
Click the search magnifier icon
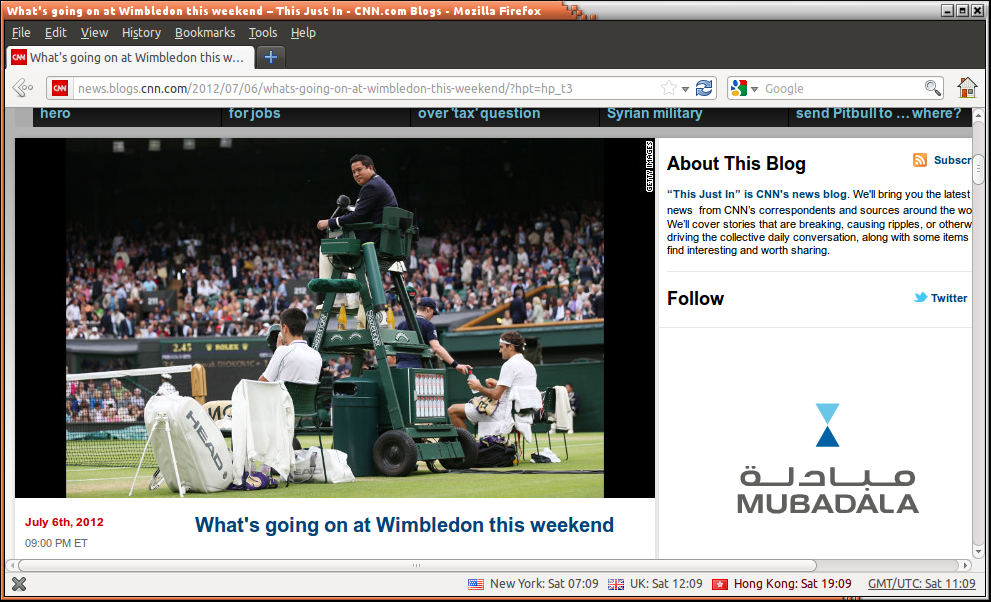pos(932,88)
